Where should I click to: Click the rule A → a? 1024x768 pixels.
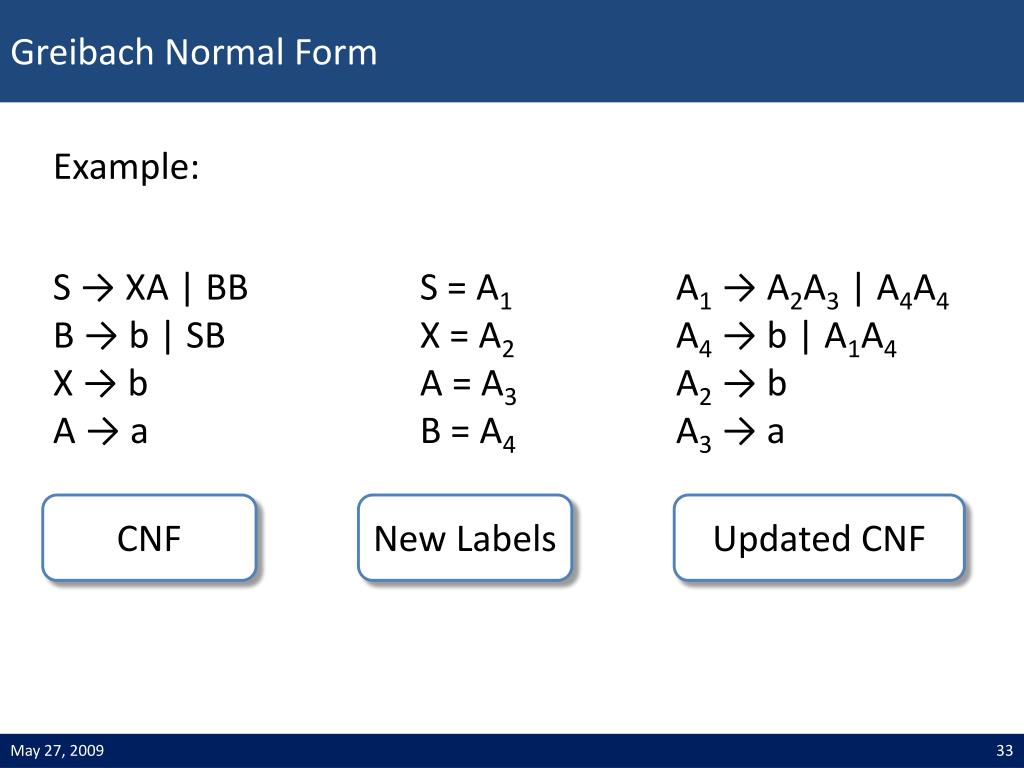pos(101,432)
